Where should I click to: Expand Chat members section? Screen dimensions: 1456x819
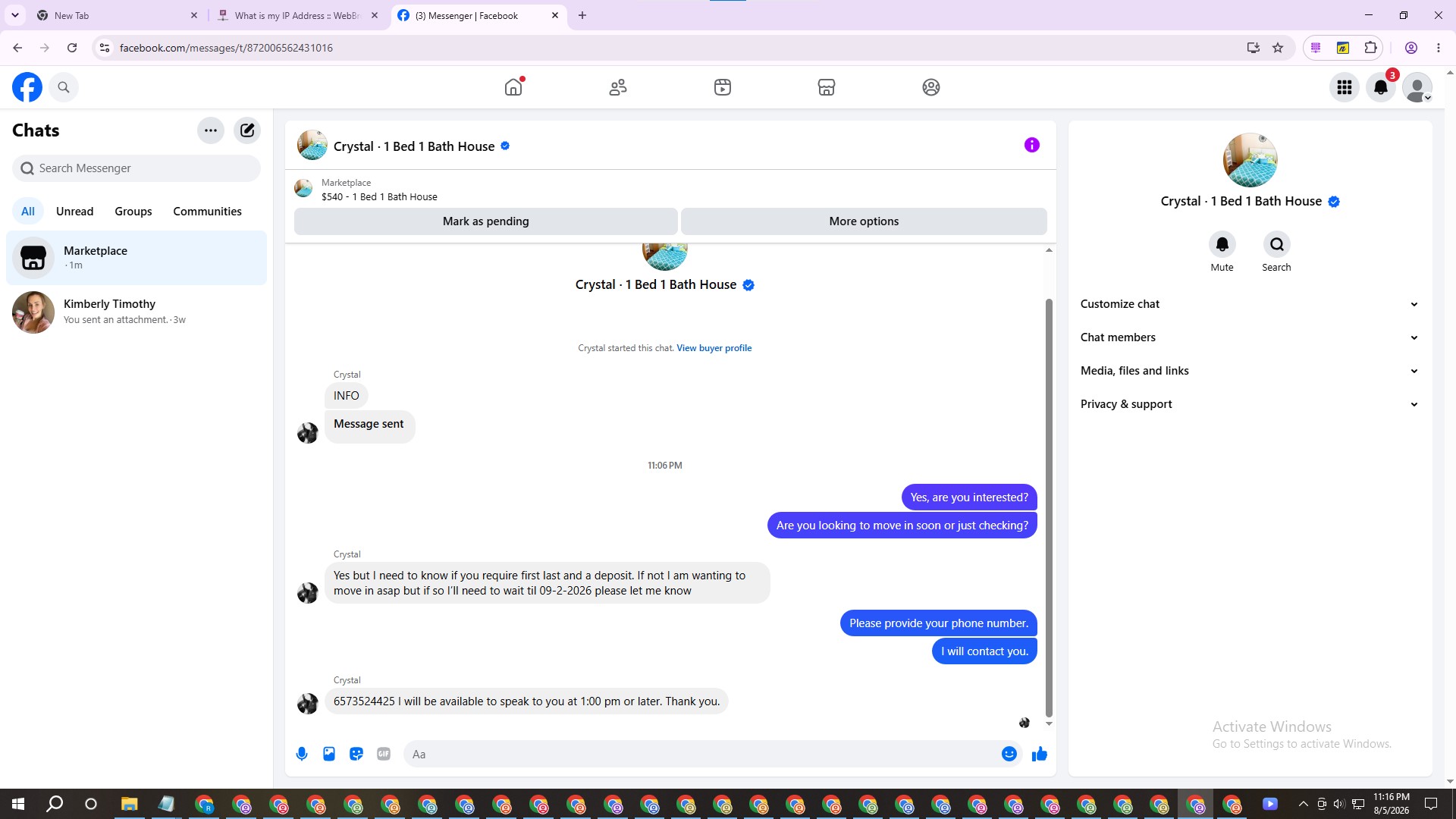[1249, 337]
